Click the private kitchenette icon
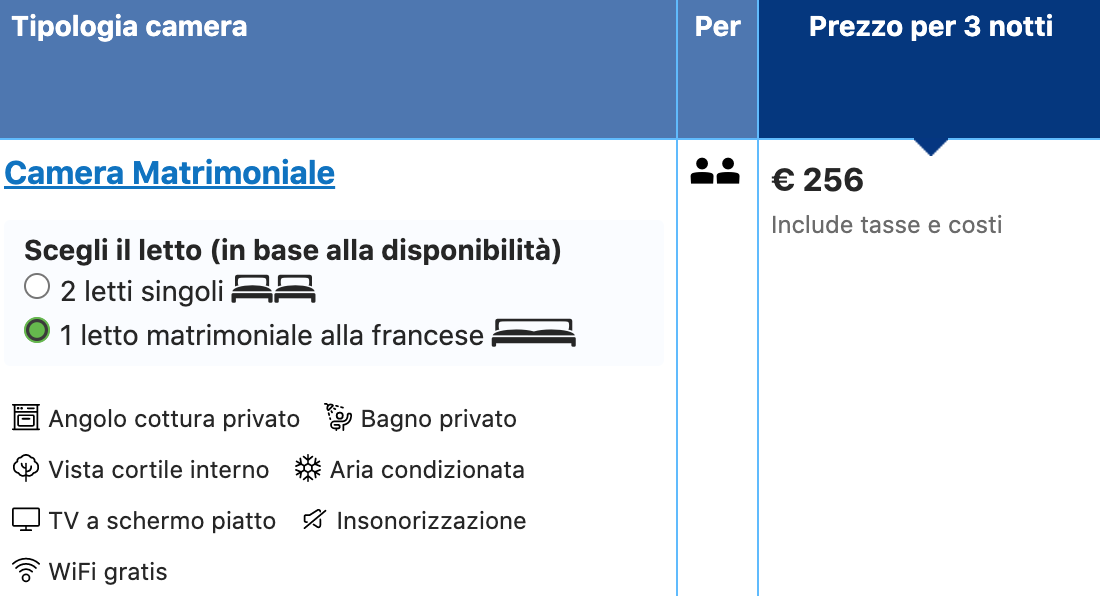1100x596 pixels. coord(26,418)
